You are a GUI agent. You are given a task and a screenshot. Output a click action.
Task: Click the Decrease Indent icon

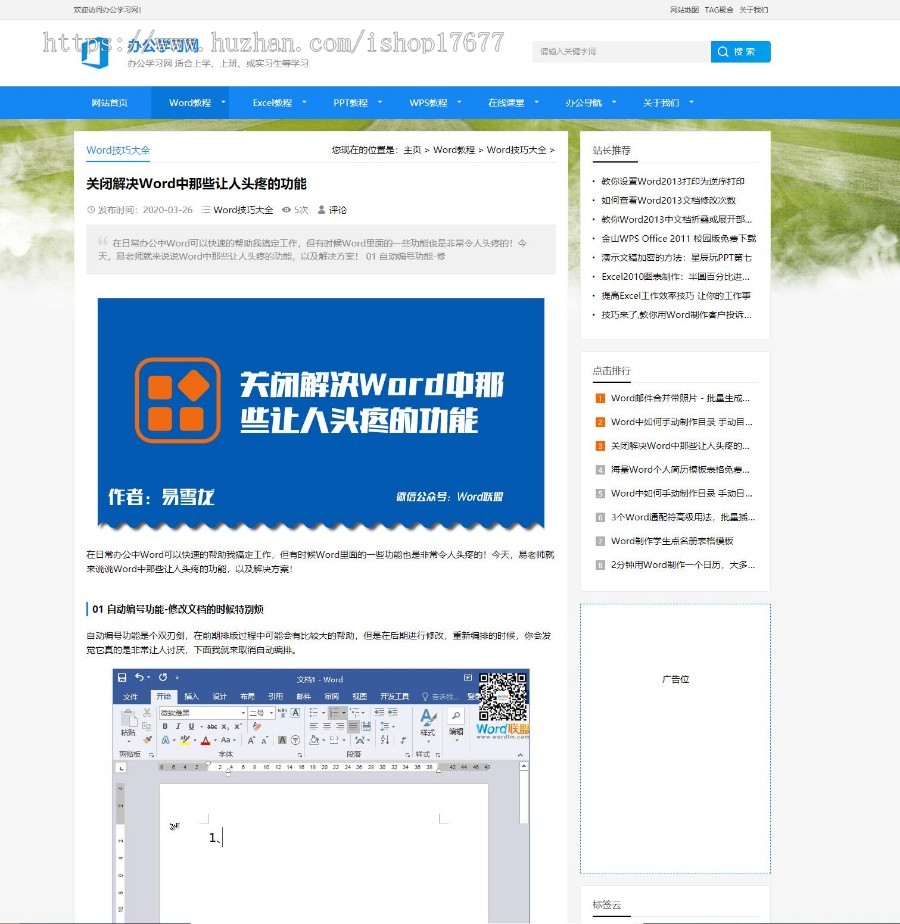(379, 712)
